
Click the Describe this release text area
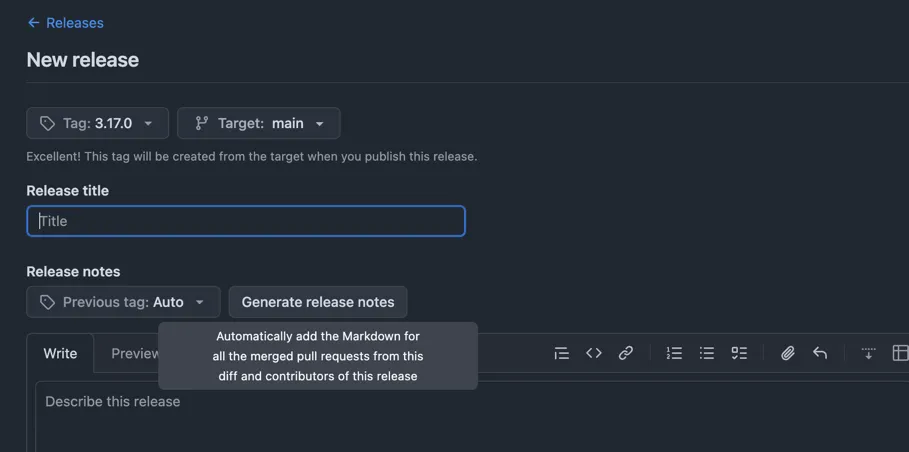472,416
